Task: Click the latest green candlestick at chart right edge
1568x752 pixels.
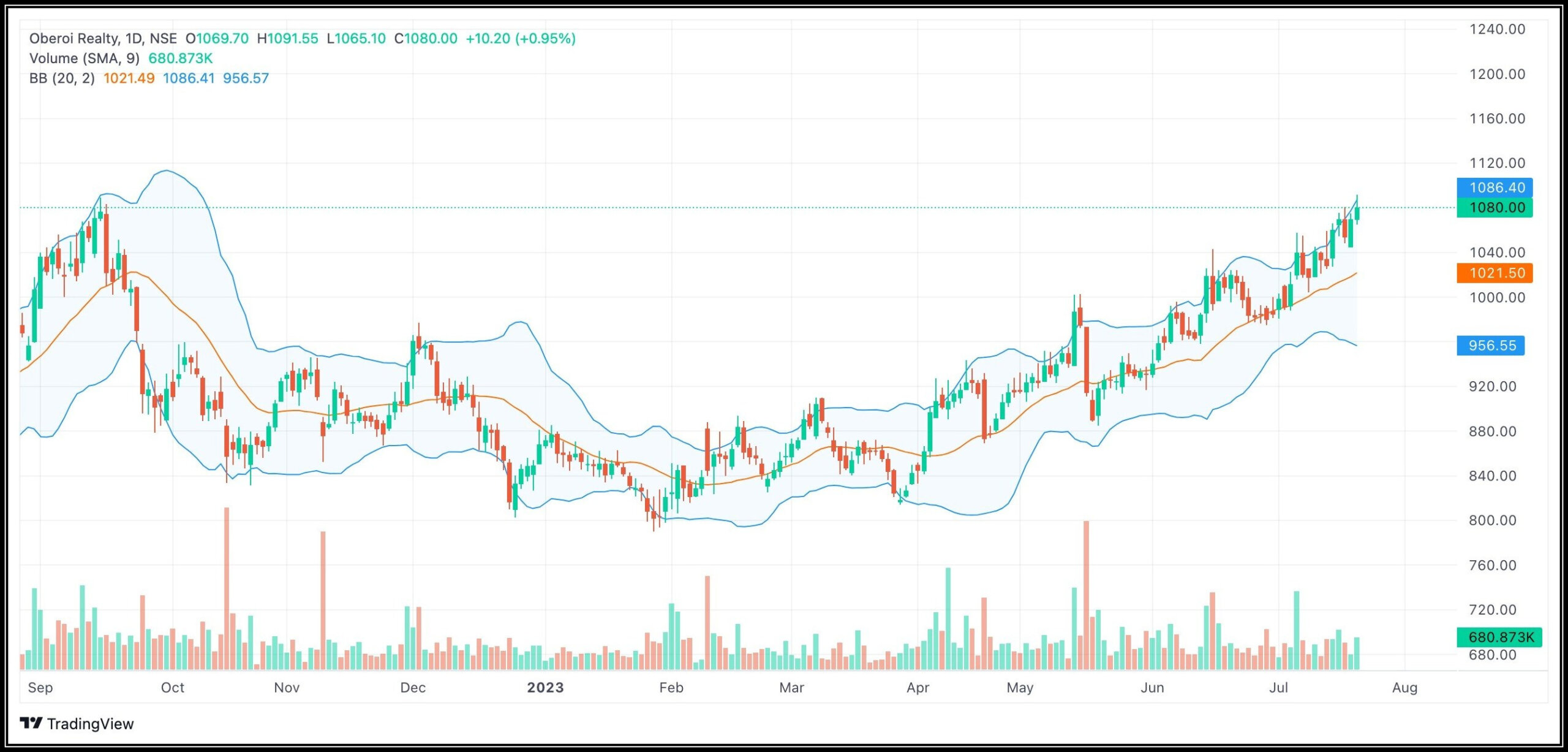Action: point(1357,213)
